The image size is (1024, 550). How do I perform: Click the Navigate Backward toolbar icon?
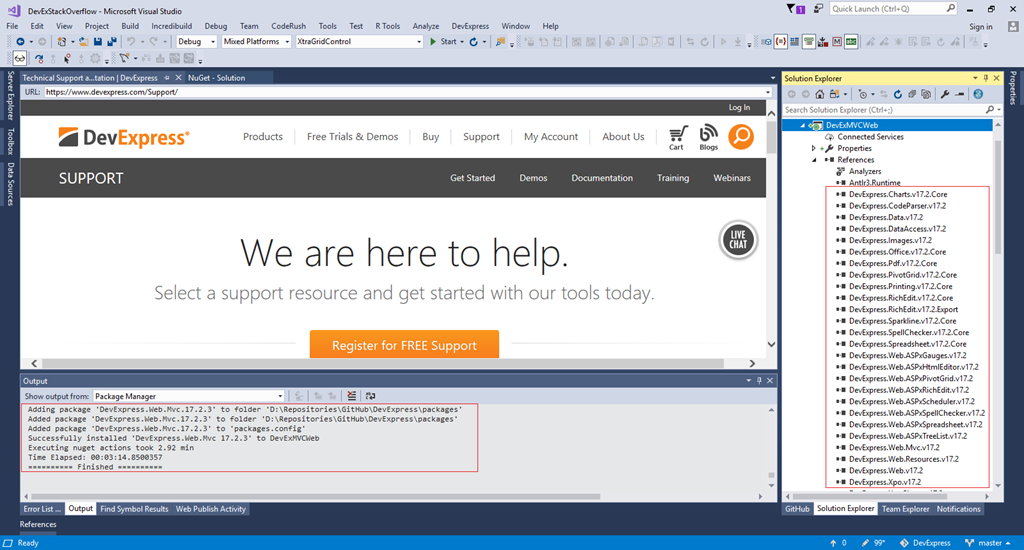pos(20,41)
